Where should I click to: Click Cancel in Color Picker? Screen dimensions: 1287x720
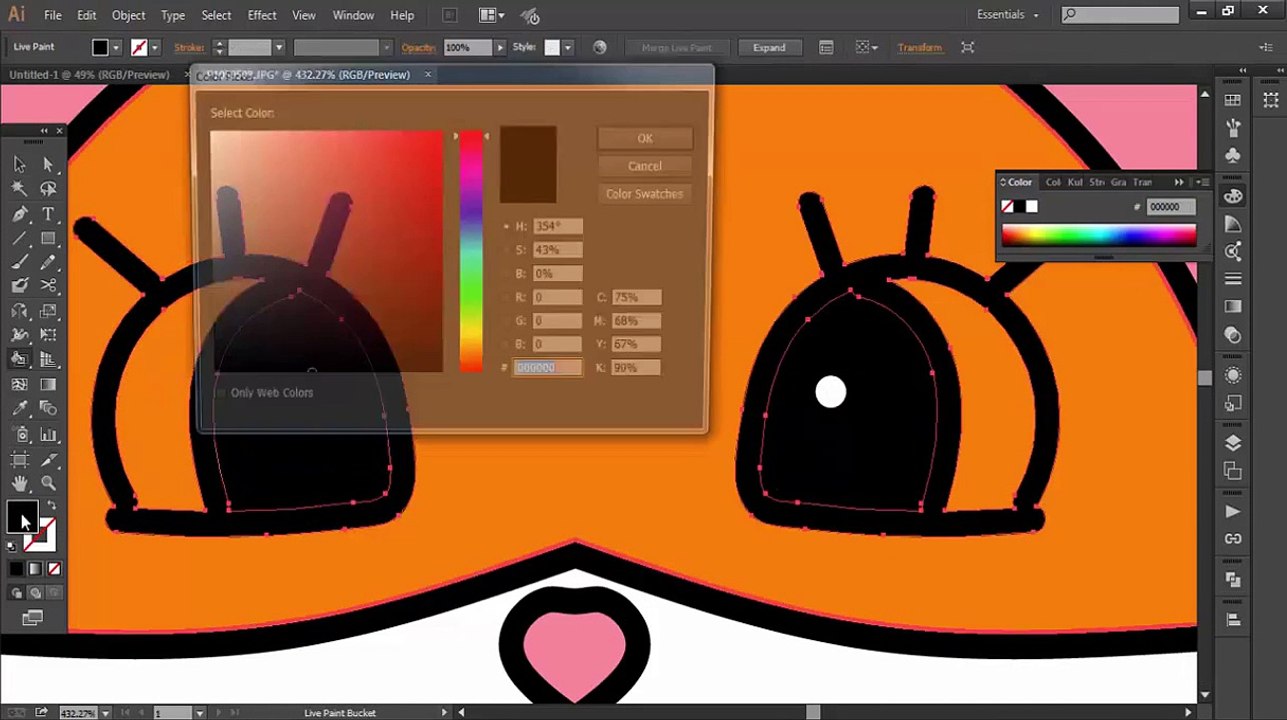pos(645,166)
